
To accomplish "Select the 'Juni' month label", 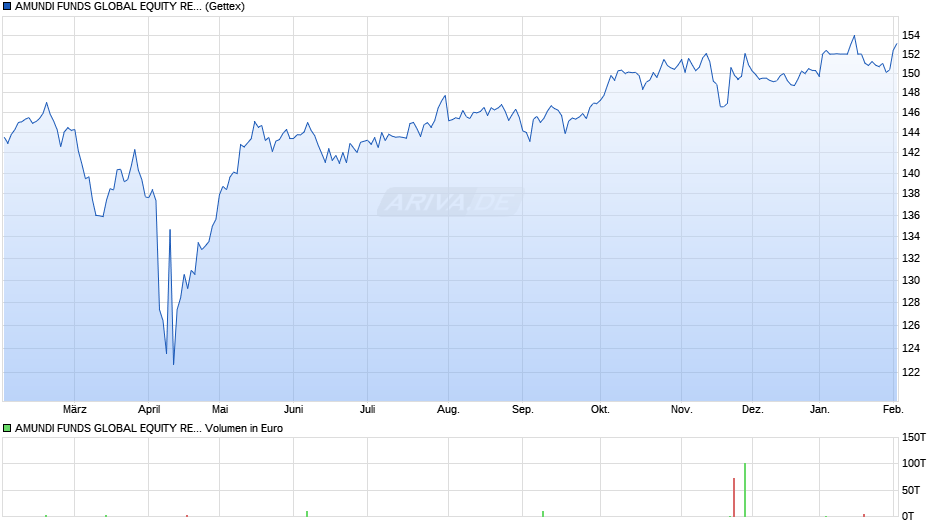I will (x=294, y=409).
